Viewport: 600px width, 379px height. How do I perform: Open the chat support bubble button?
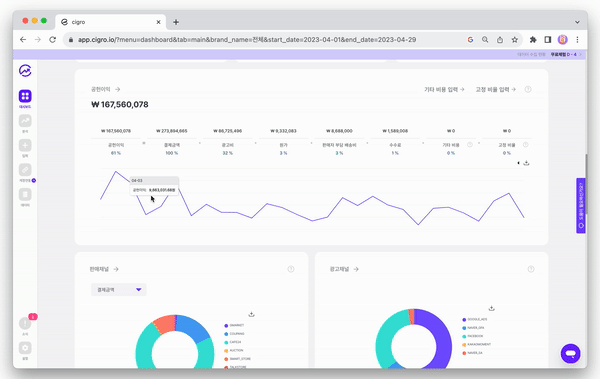coord(571,353)
